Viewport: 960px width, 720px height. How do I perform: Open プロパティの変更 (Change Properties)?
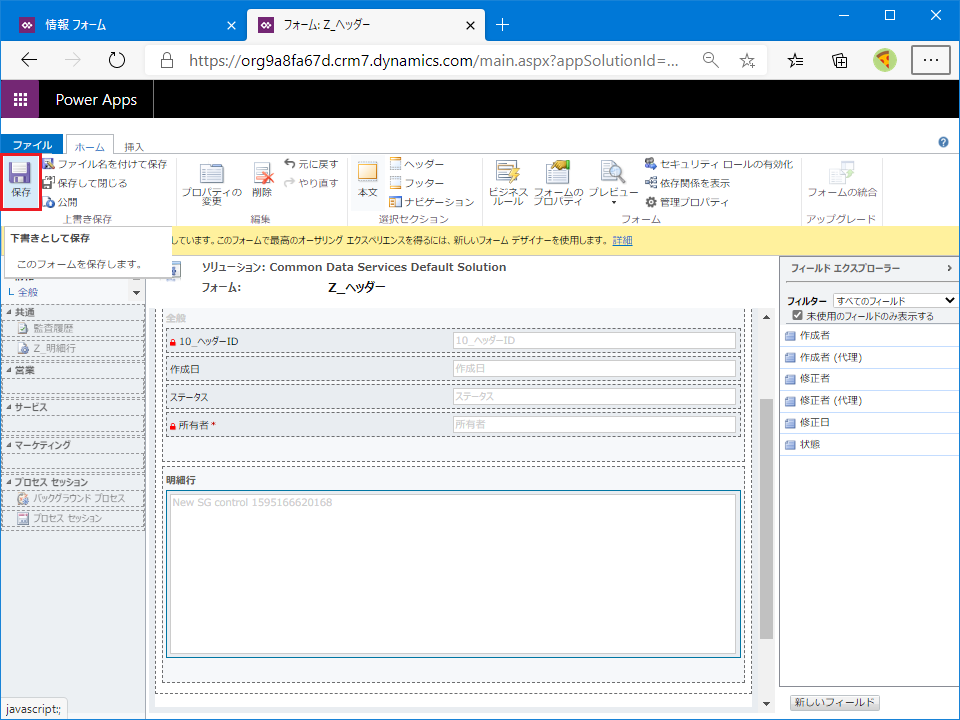[x=211, y=184]
